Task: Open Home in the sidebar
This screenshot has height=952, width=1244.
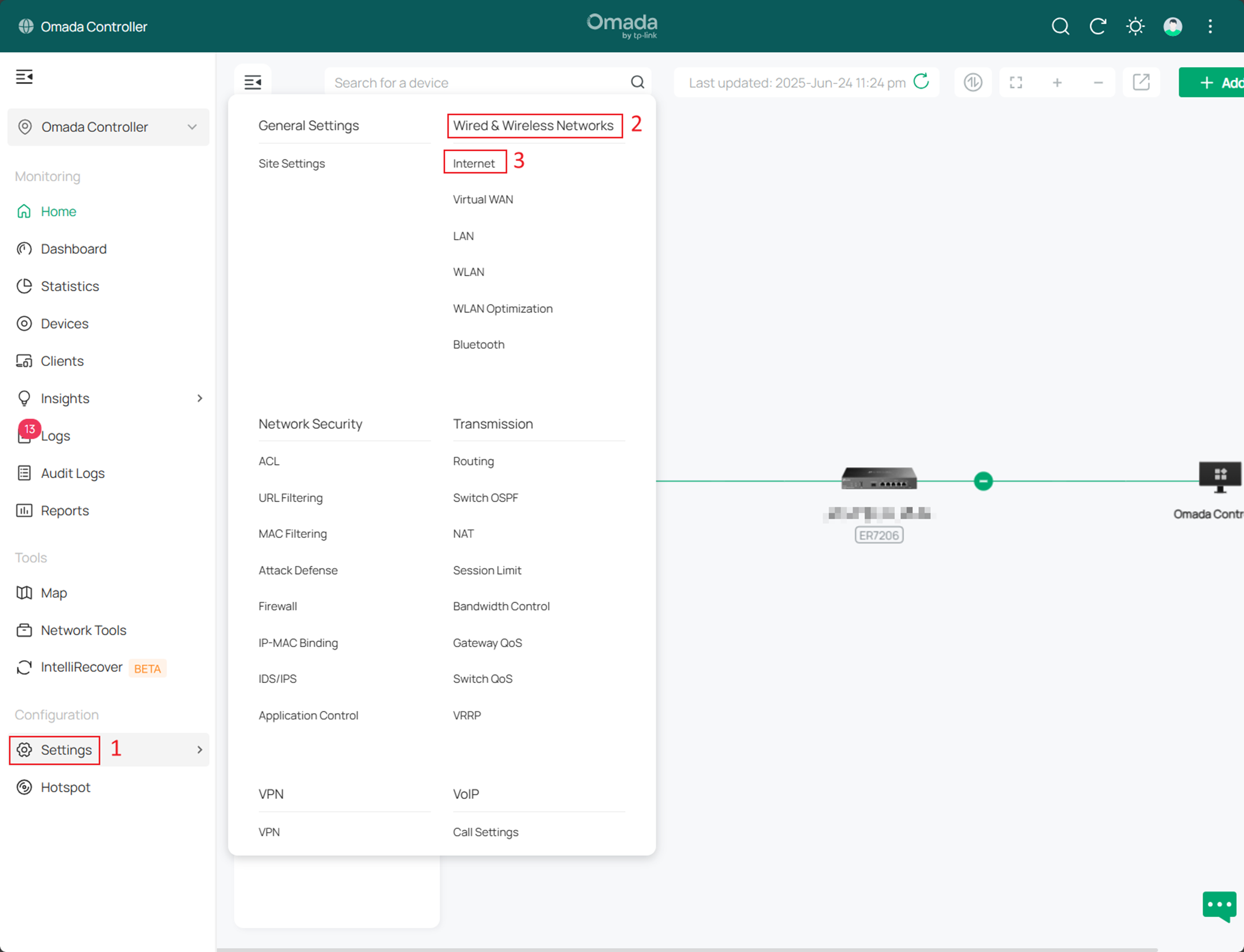Action: tap(108, 212)
